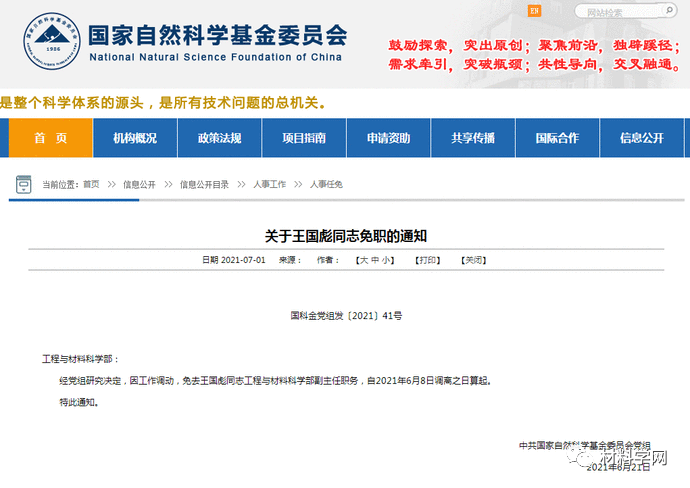The height and width of the screenshot is (488, 690).
Task: Set font size to large with 大
Action: pyautogui.click(x=361, y=260)
